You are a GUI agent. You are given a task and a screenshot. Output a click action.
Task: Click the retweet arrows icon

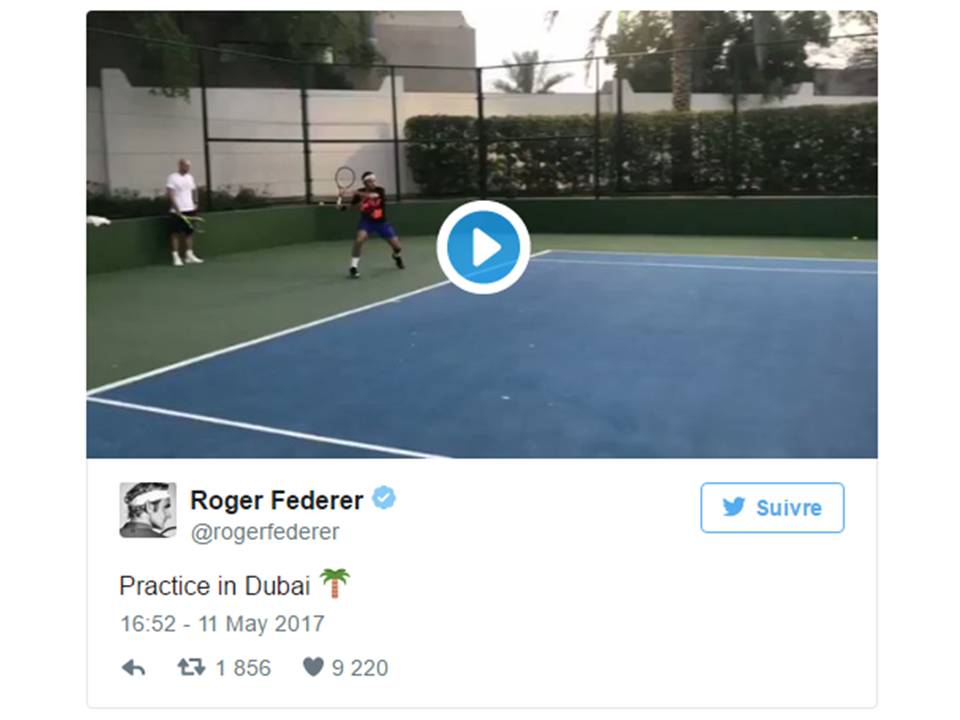(x=191, y=667)
